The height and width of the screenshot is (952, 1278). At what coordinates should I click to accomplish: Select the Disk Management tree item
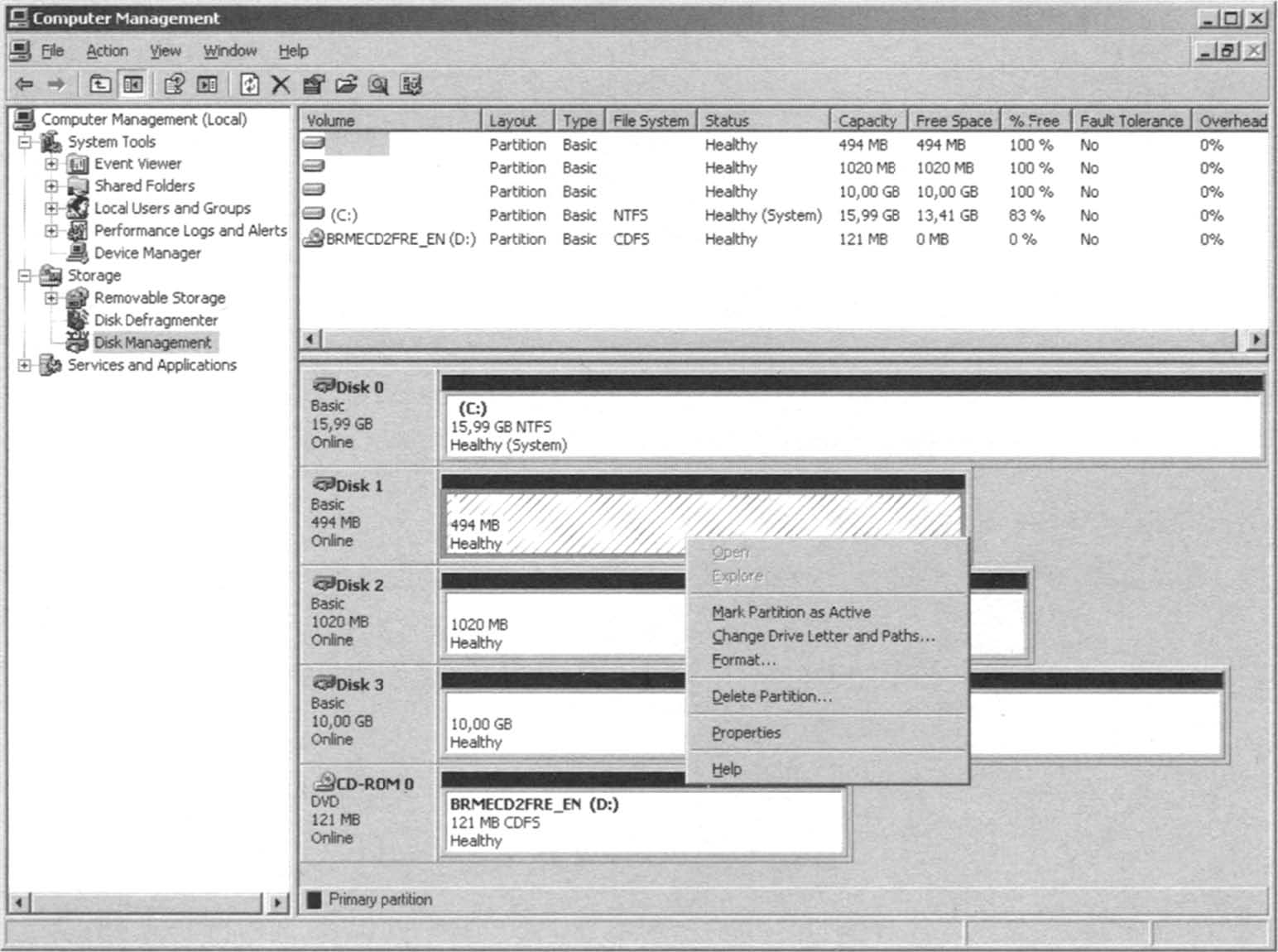click(x=152, y=342)
